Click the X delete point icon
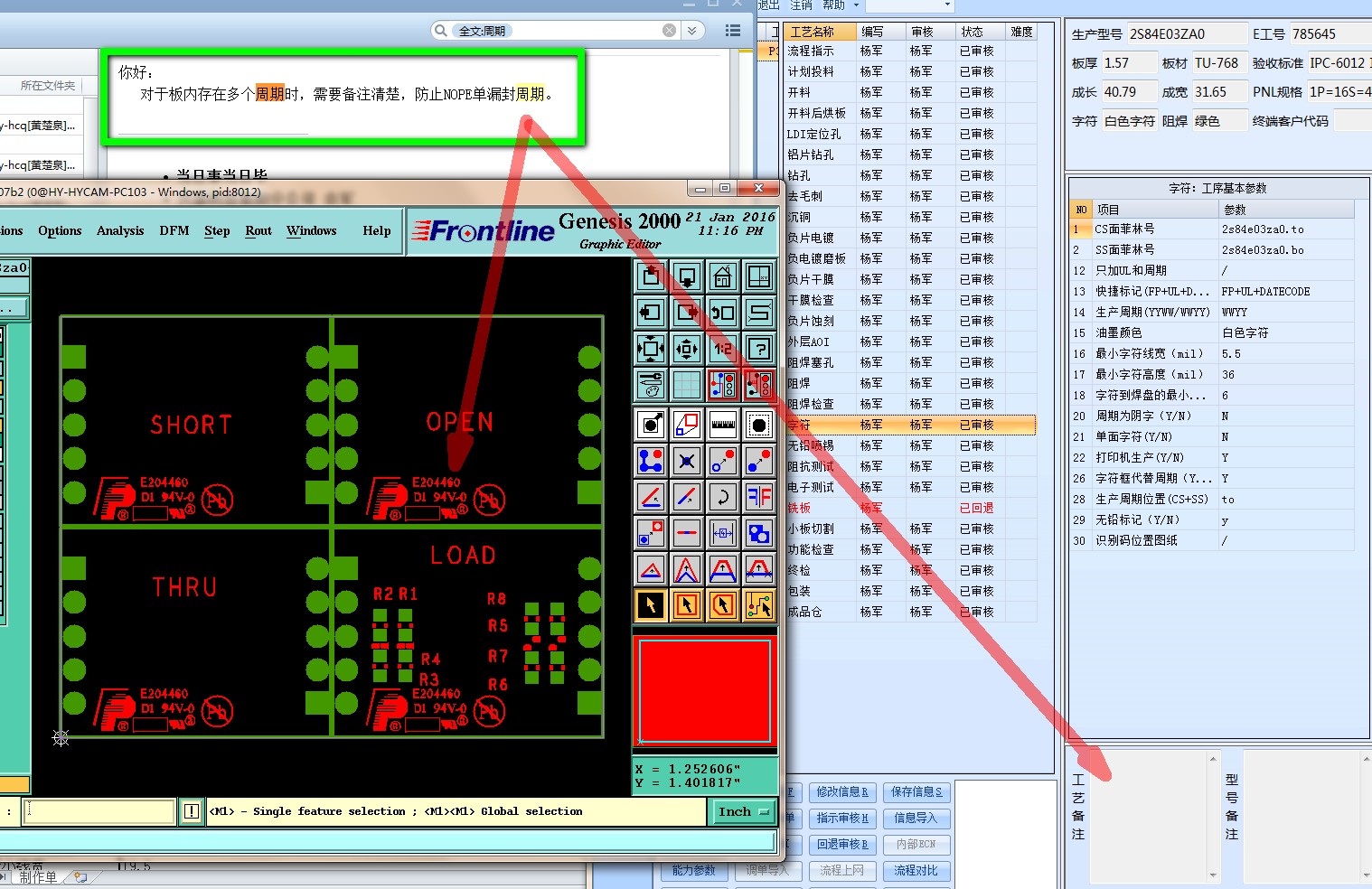 pyautogui.click(x=687, y=461)
